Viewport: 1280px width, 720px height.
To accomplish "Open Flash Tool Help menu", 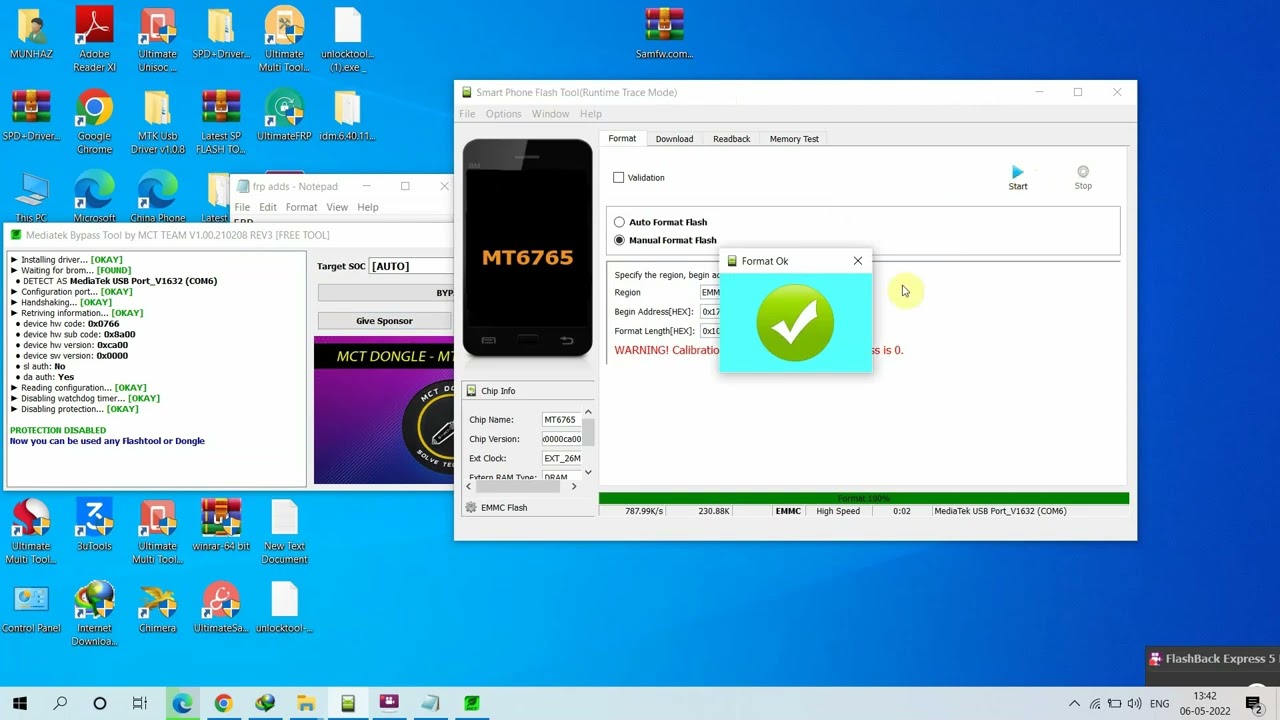I will [x=591, y=114].
